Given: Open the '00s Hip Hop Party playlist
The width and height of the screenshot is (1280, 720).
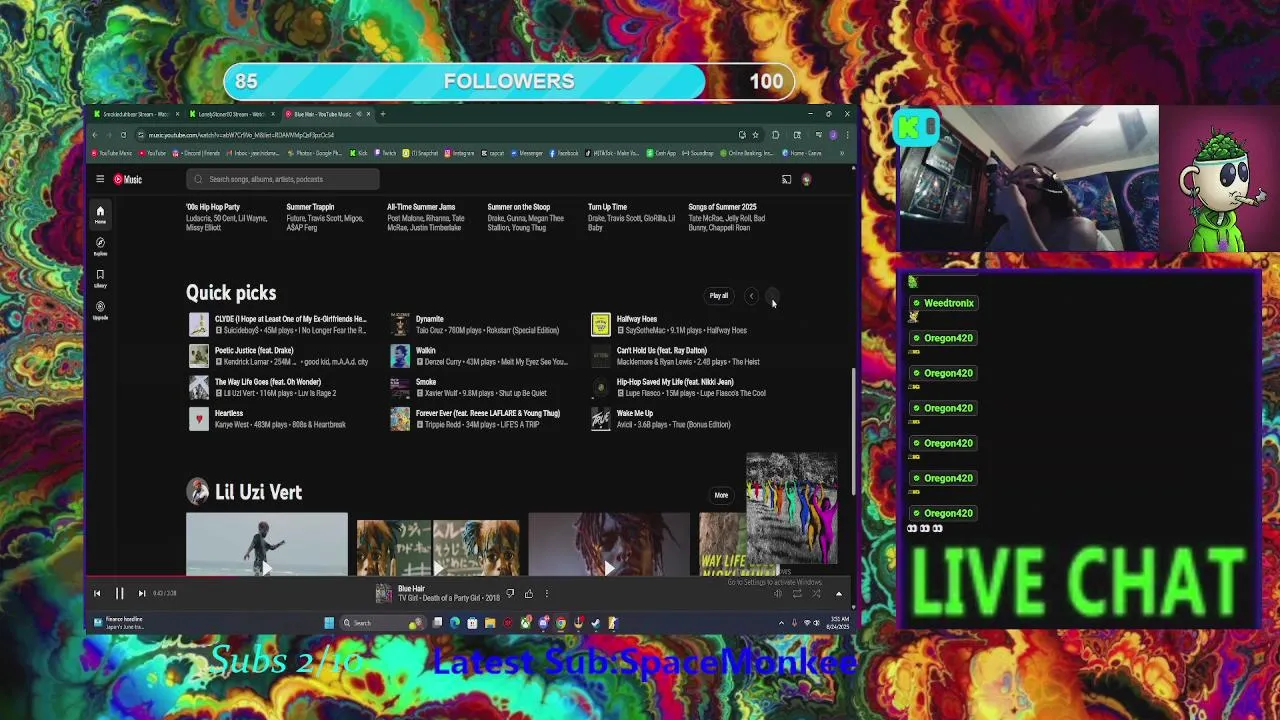Looking at the screenshot, I should point(213,207).
